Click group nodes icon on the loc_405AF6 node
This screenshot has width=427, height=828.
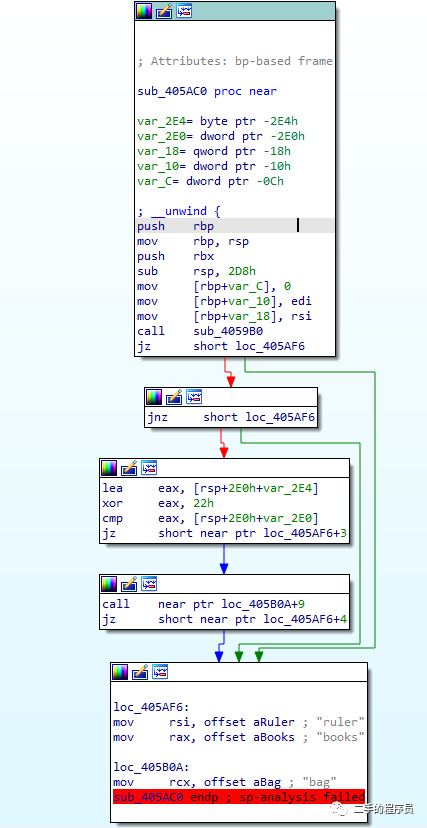160,672
